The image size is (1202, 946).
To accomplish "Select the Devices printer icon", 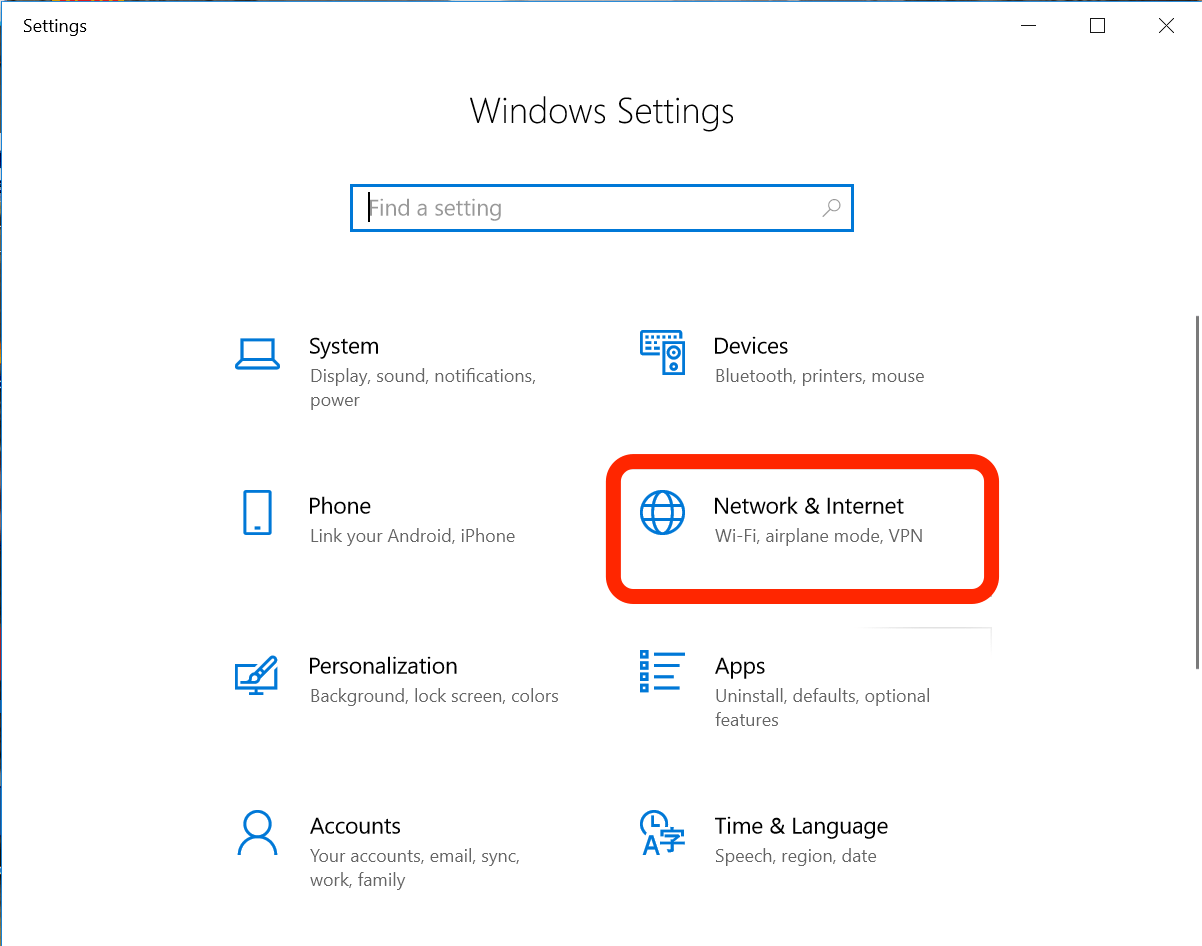I will tap(662, 353).
